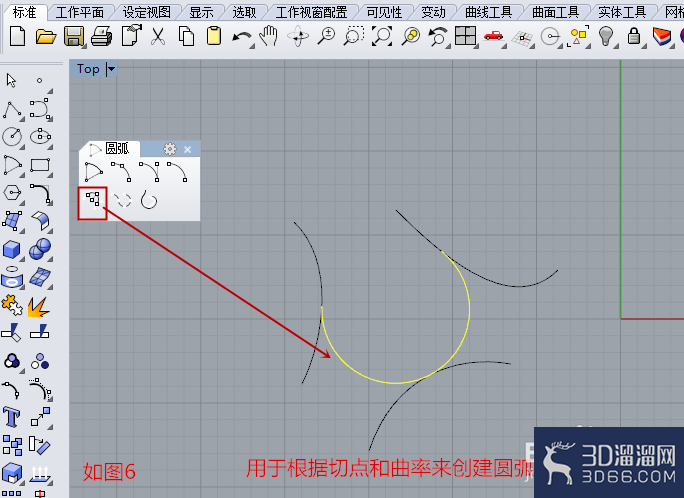Cut selection with scissors icon
This screenshot has height=498, width=684.
tap(158, 36)
